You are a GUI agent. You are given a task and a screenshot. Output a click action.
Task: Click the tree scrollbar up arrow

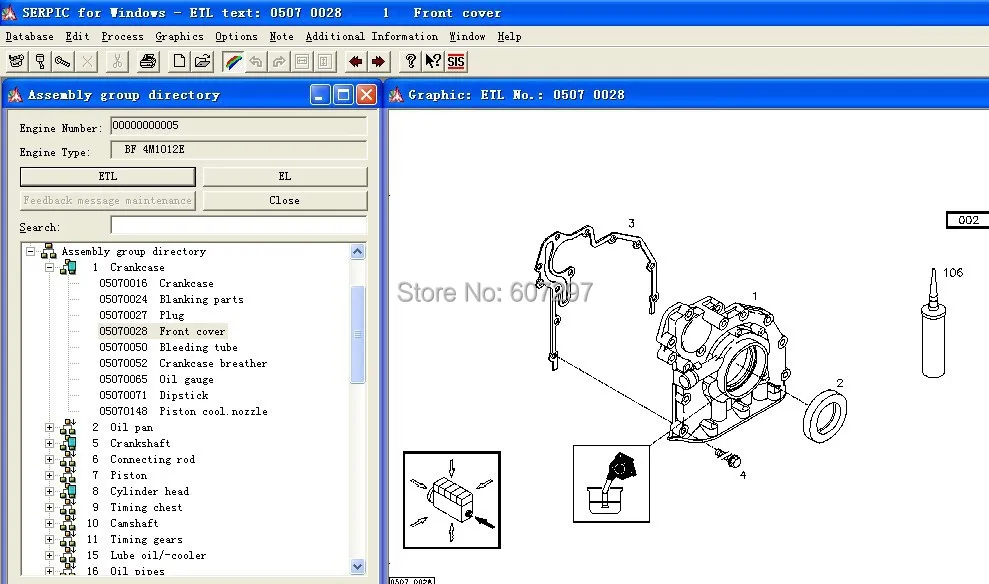(358, 252)
